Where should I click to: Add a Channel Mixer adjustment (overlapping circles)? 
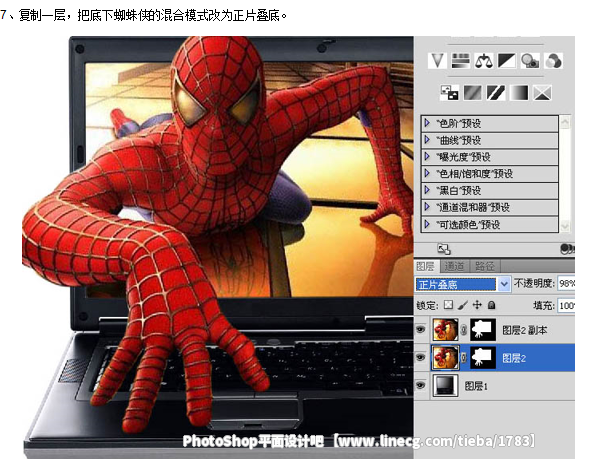[x=553, y=61]
